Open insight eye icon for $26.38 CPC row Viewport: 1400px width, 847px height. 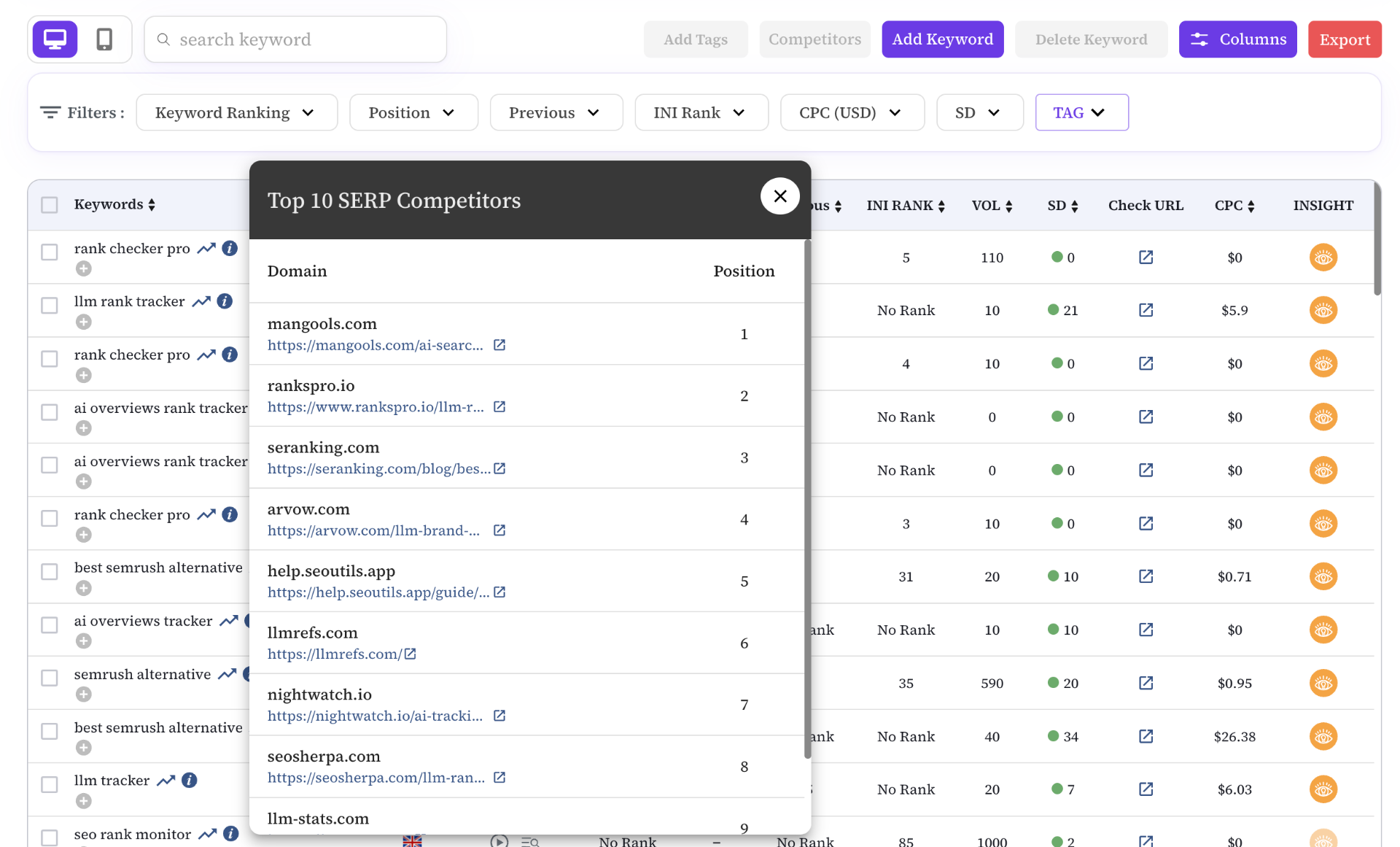pyautogui.click(x=1323, y=737)
